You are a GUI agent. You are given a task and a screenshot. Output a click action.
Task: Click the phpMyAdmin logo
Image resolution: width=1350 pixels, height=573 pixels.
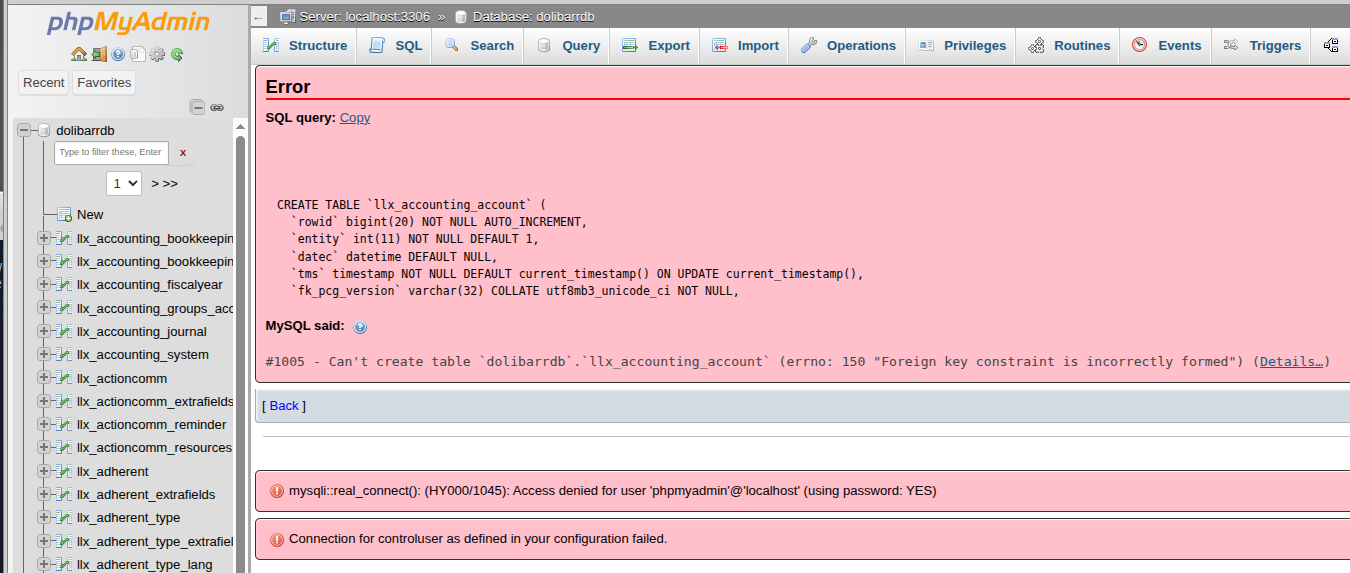[x=128, y=22]
